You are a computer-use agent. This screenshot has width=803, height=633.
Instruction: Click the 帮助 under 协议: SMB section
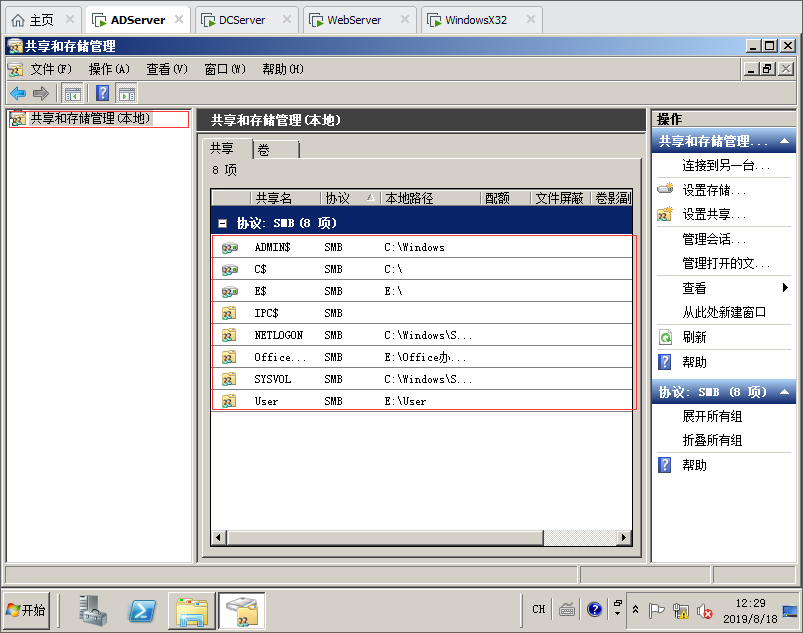694,465
